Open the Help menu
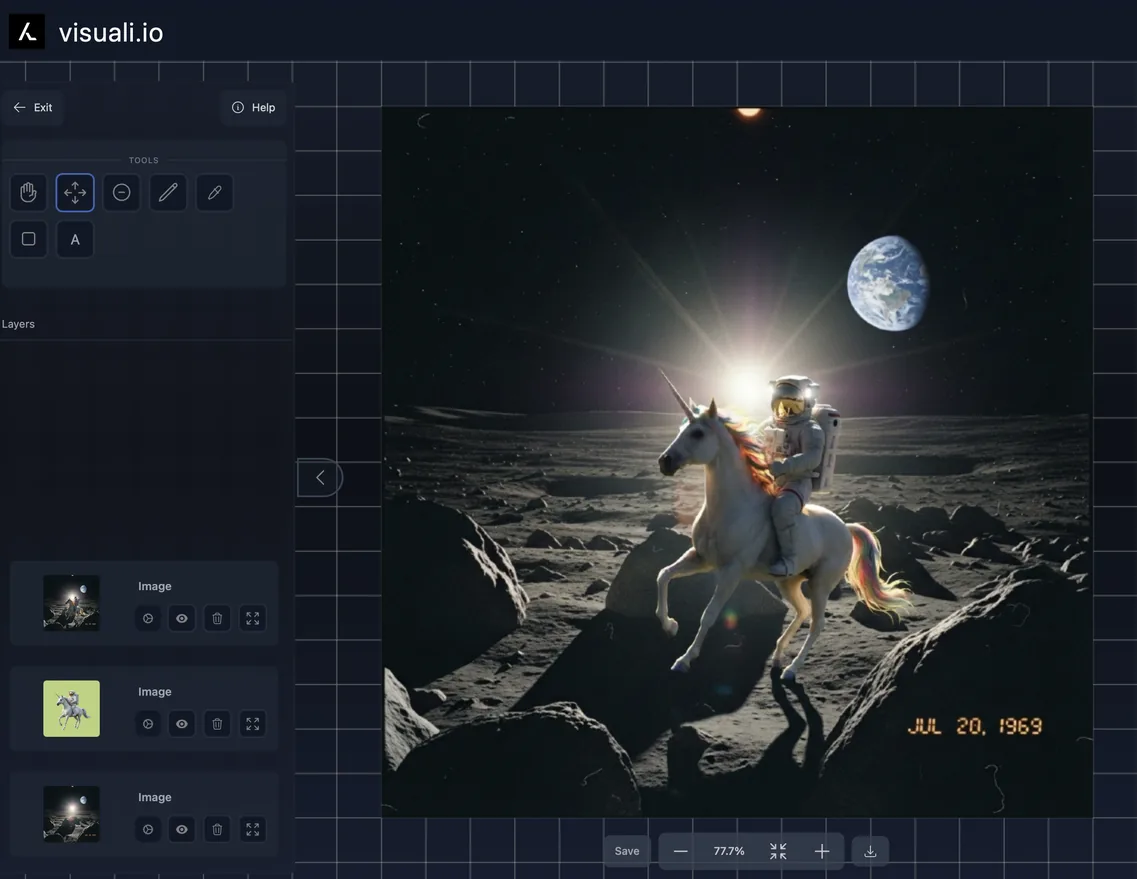 point(253,106)
